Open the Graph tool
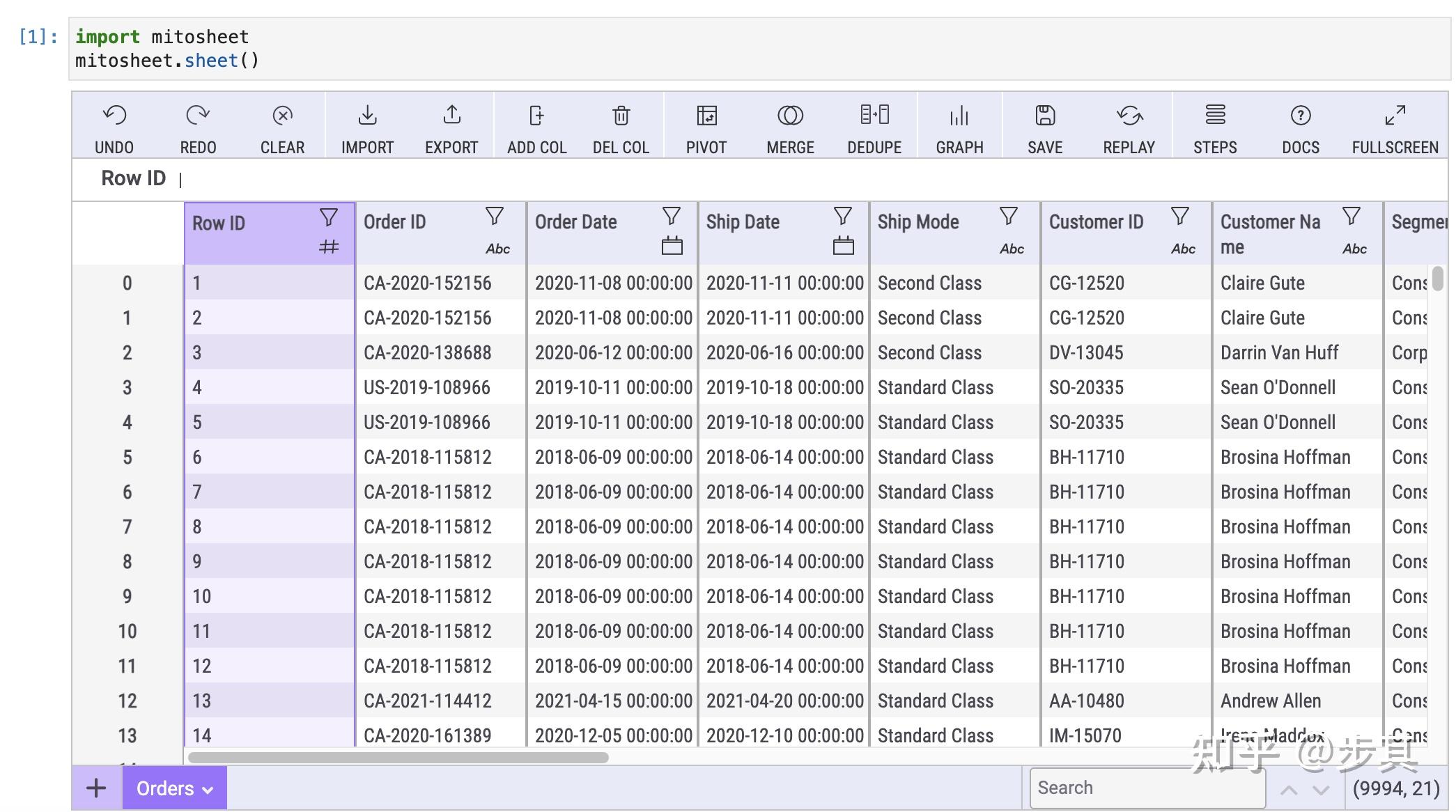The height and width of the screenshot is (812, 1456). point(959,116)
